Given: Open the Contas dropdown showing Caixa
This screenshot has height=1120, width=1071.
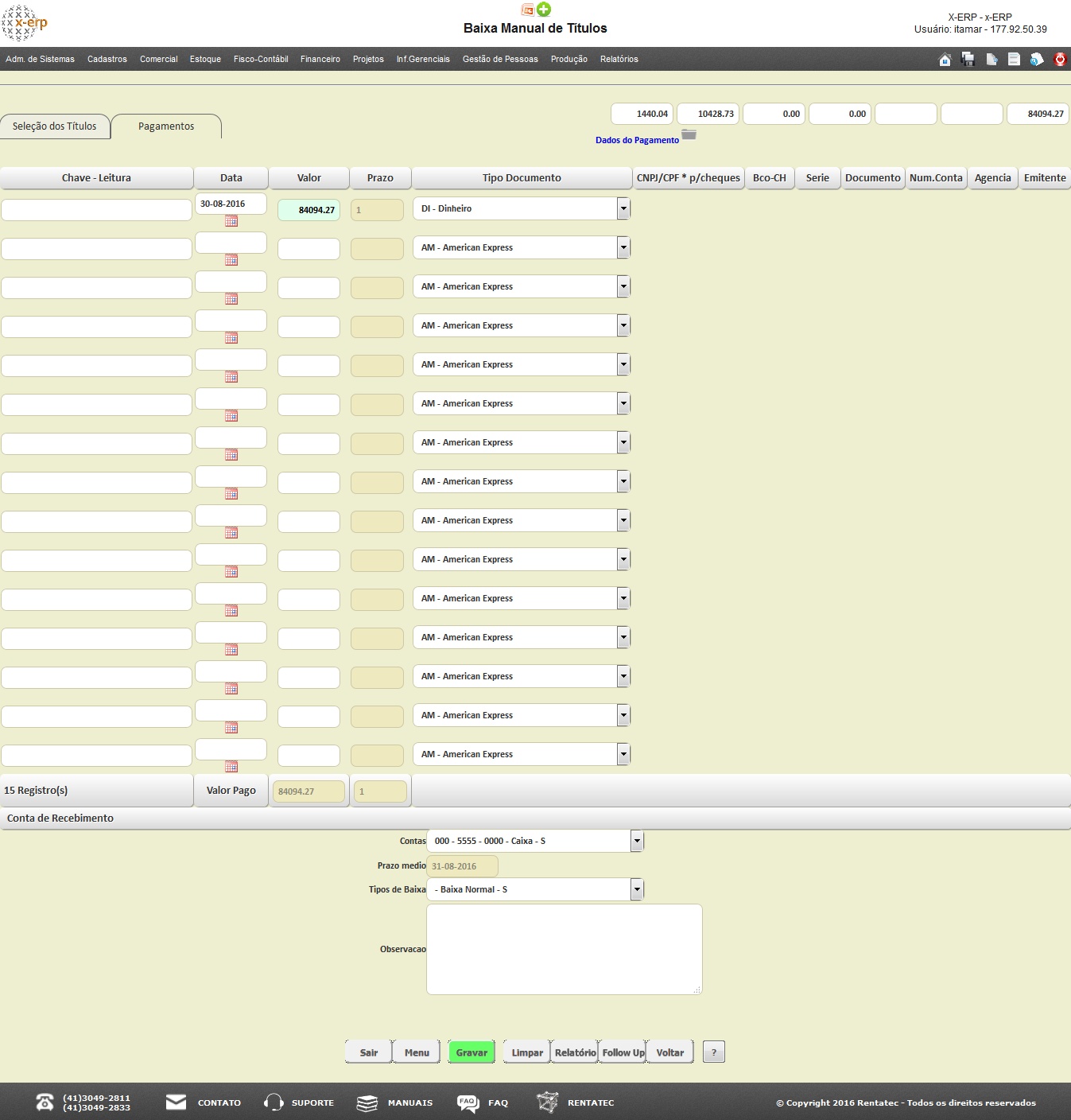Looking at the screenshot, I should coord(535,841).
